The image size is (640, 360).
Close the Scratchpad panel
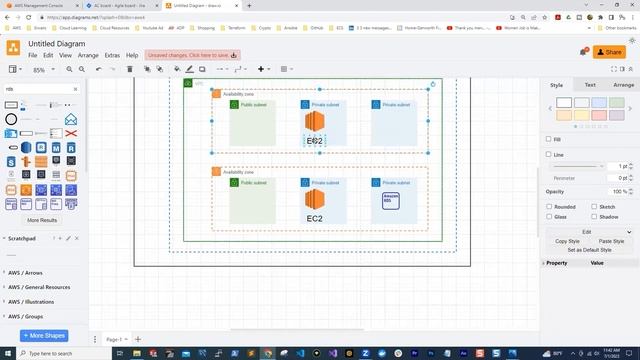(x=77, y=238)
